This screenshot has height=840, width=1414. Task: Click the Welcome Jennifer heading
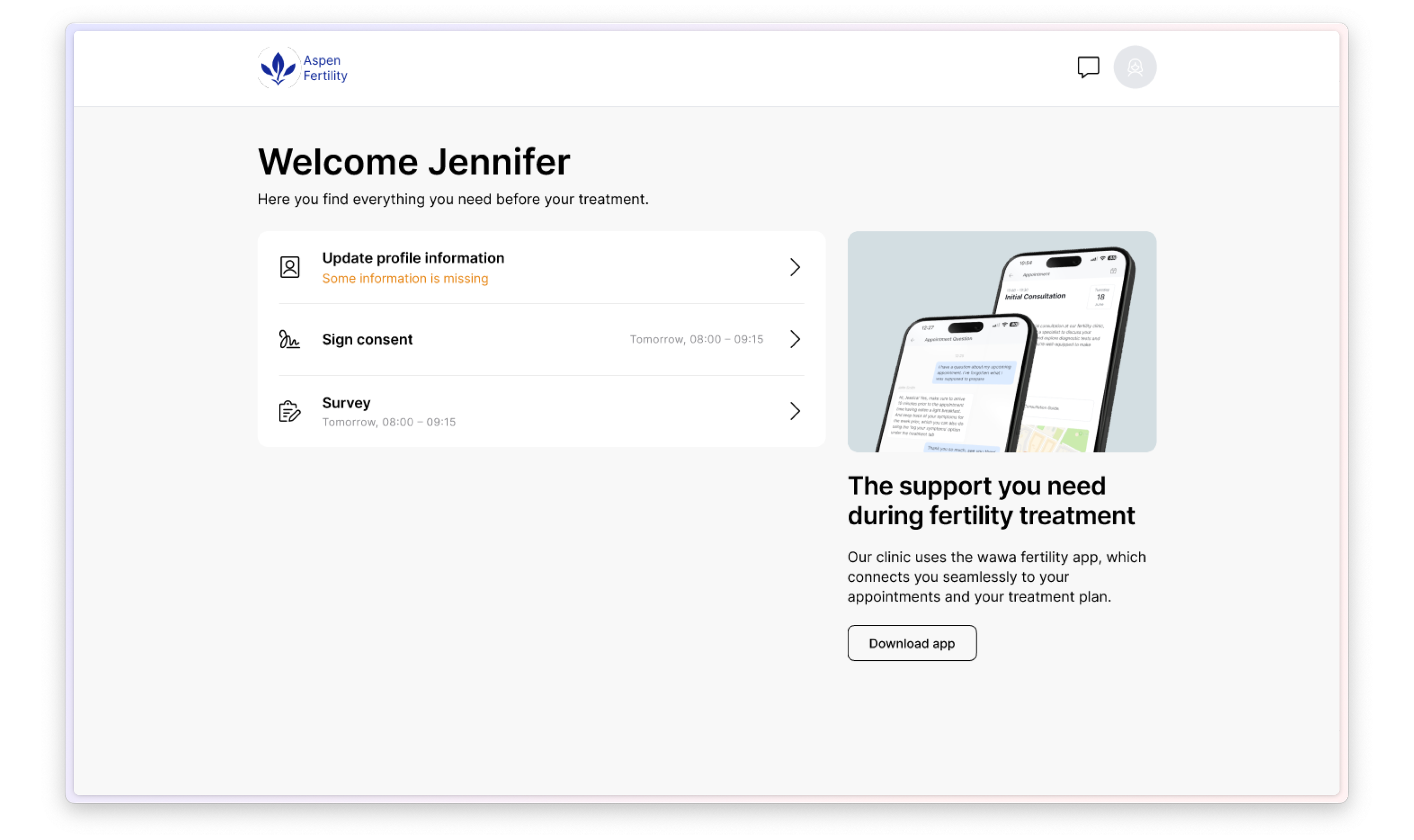414,162
